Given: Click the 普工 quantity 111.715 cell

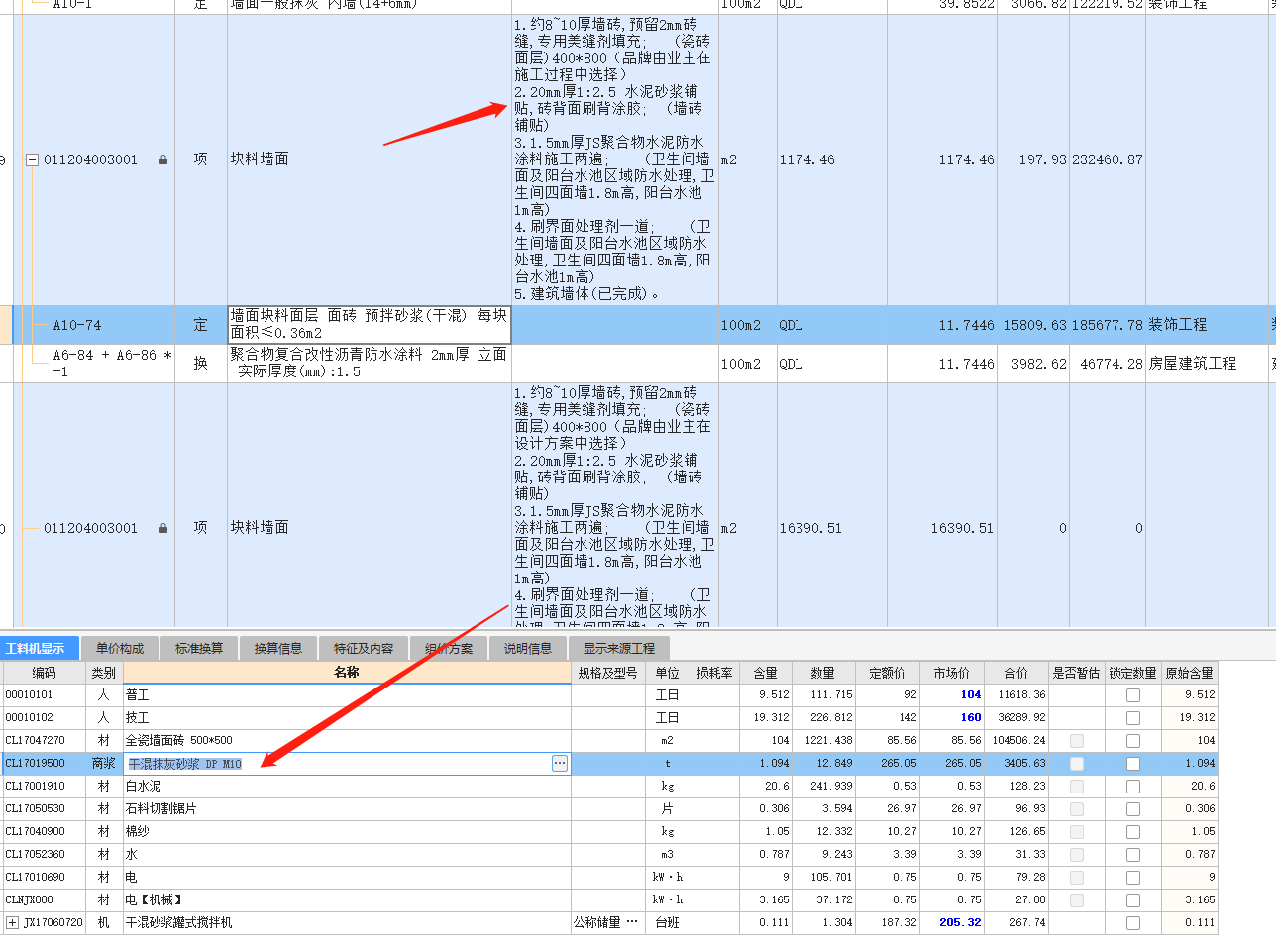Looking at the screenshot, I should 823,695.
